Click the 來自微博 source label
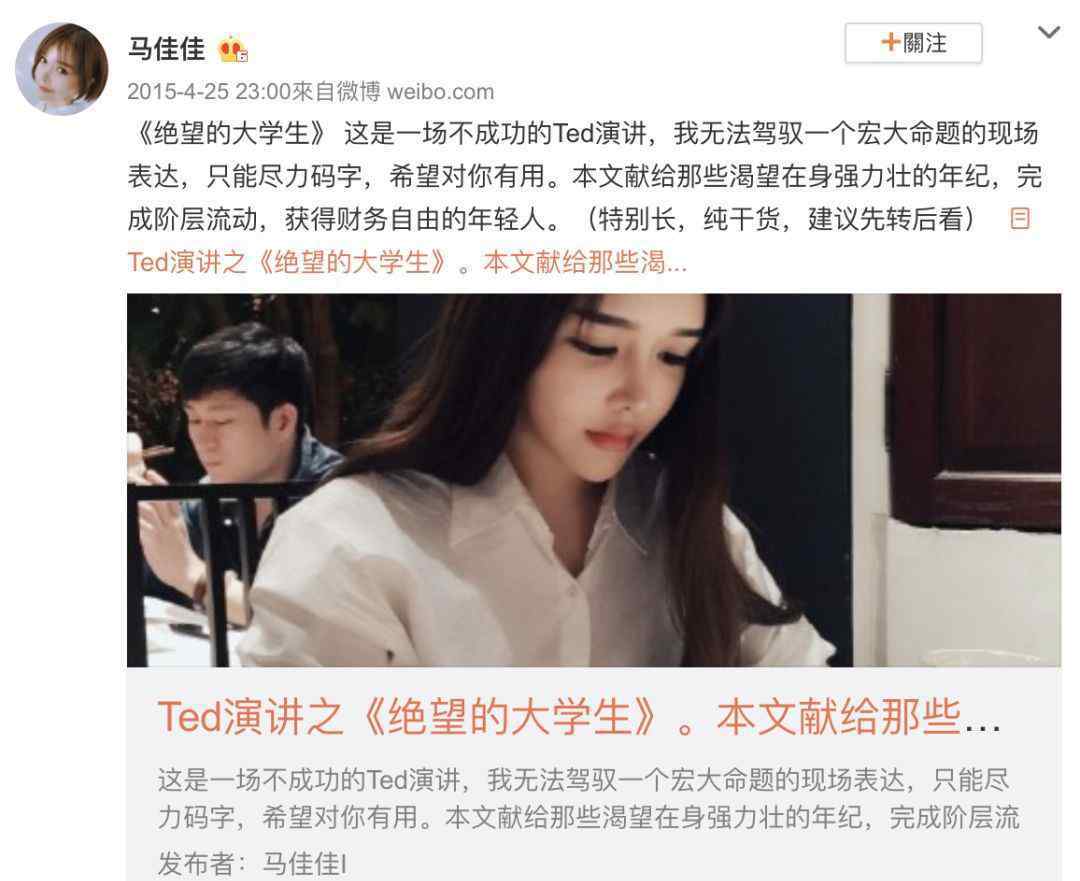This screenshot has width=1080, height=881. (x=336, y=91)
